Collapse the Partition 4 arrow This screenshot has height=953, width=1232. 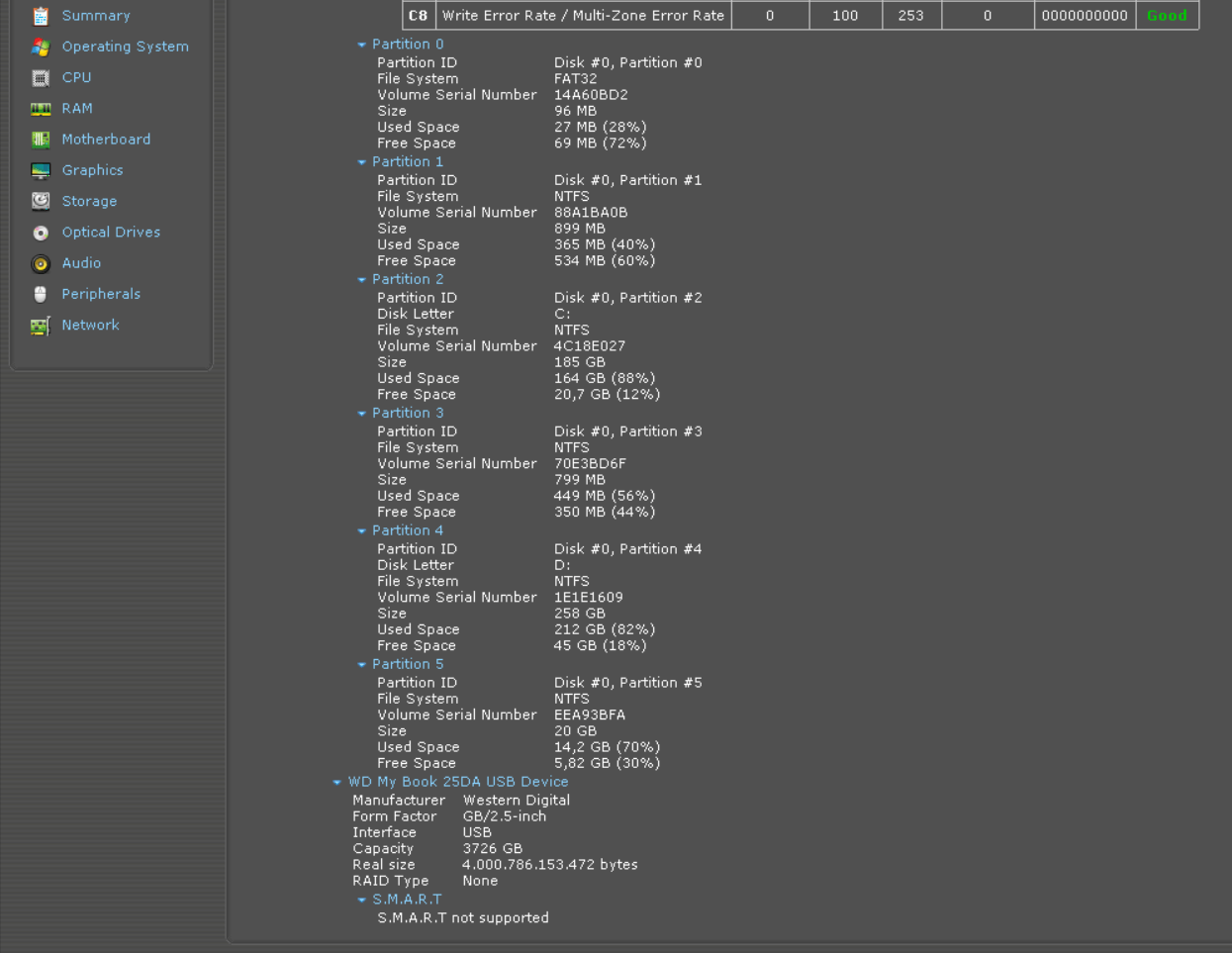361,531
